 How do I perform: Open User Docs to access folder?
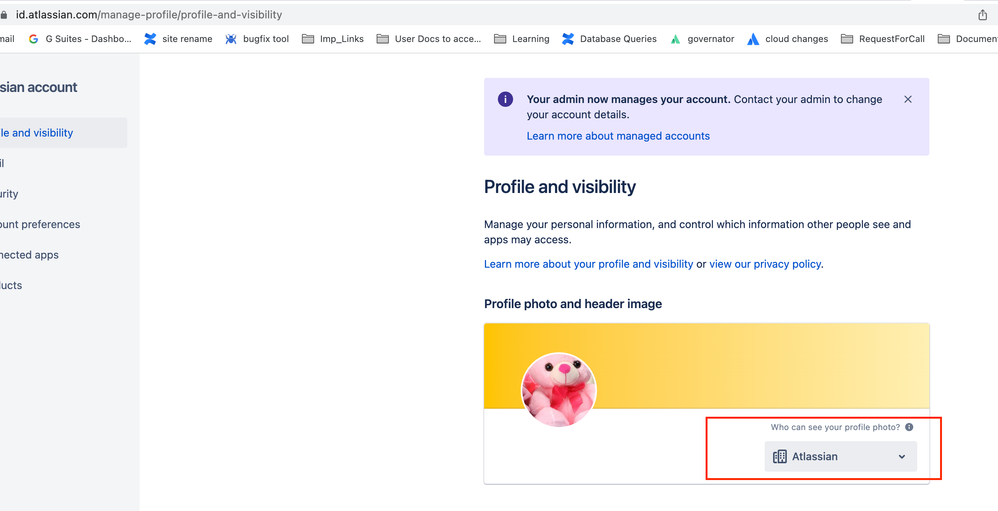429,39
